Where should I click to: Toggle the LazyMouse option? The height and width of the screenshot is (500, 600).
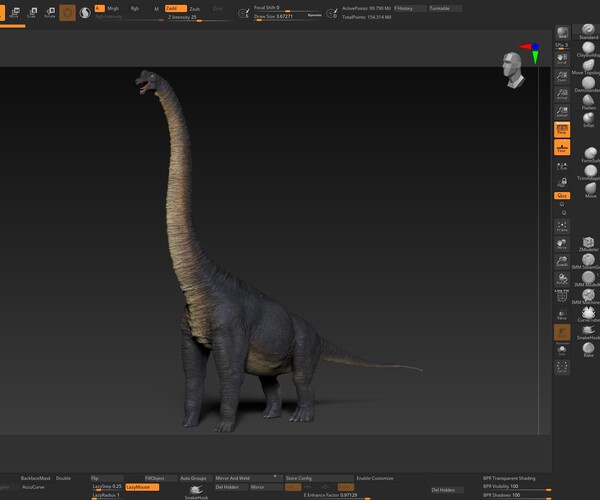click(142, 487)
